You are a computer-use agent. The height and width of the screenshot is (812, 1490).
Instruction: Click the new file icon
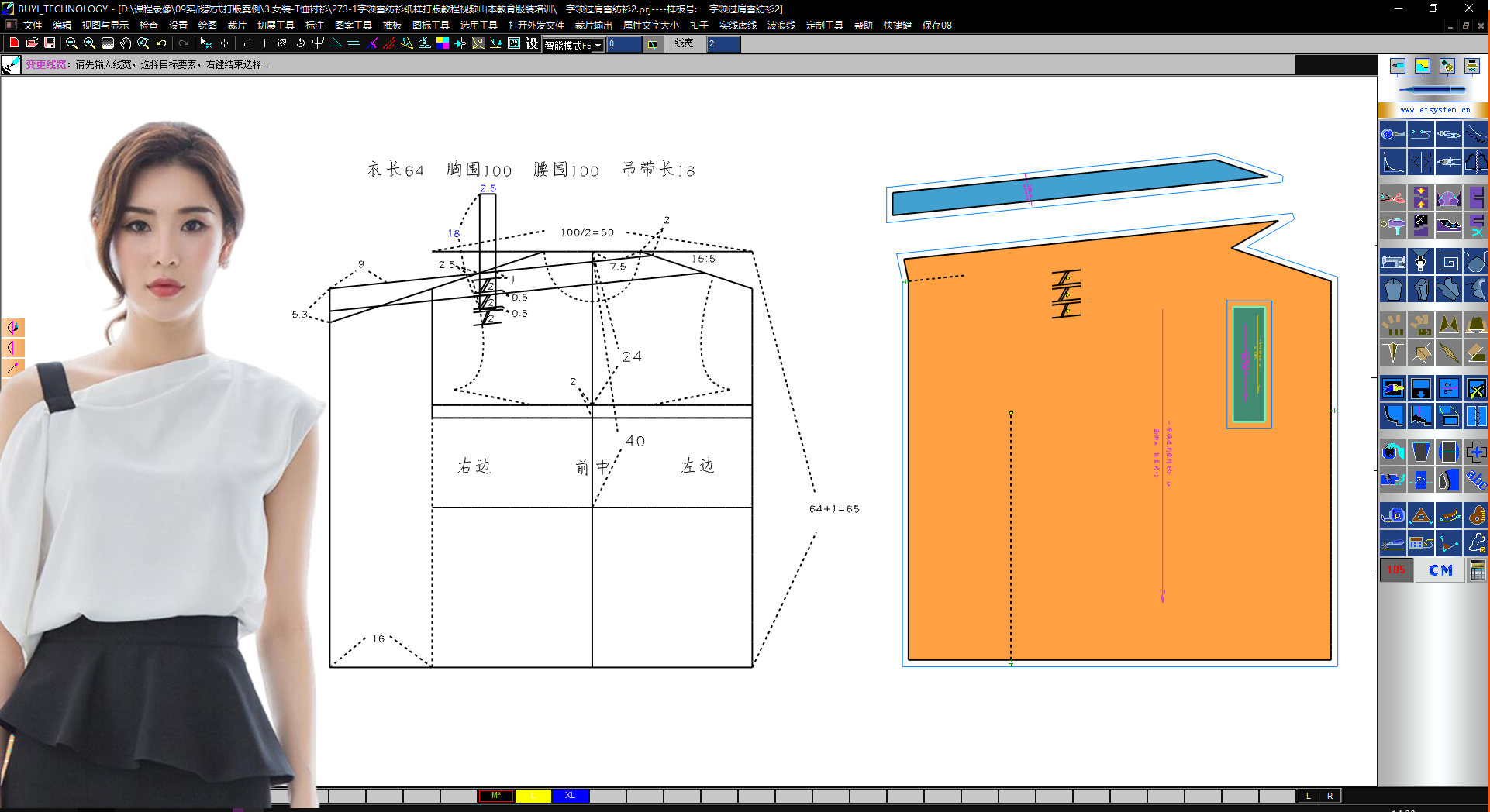14,43
